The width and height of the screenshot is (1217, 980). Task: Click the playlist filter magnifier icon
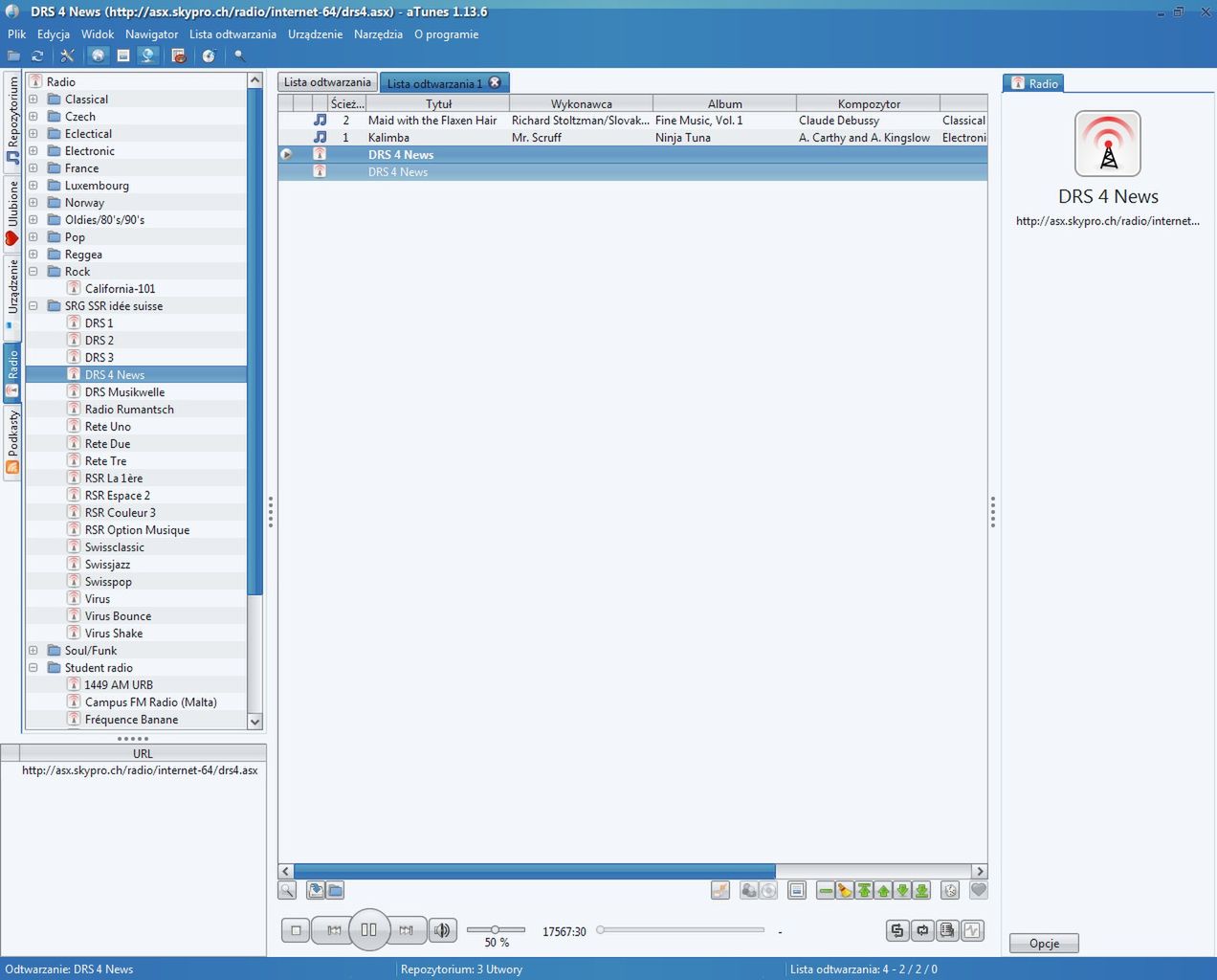pos(287,890)
